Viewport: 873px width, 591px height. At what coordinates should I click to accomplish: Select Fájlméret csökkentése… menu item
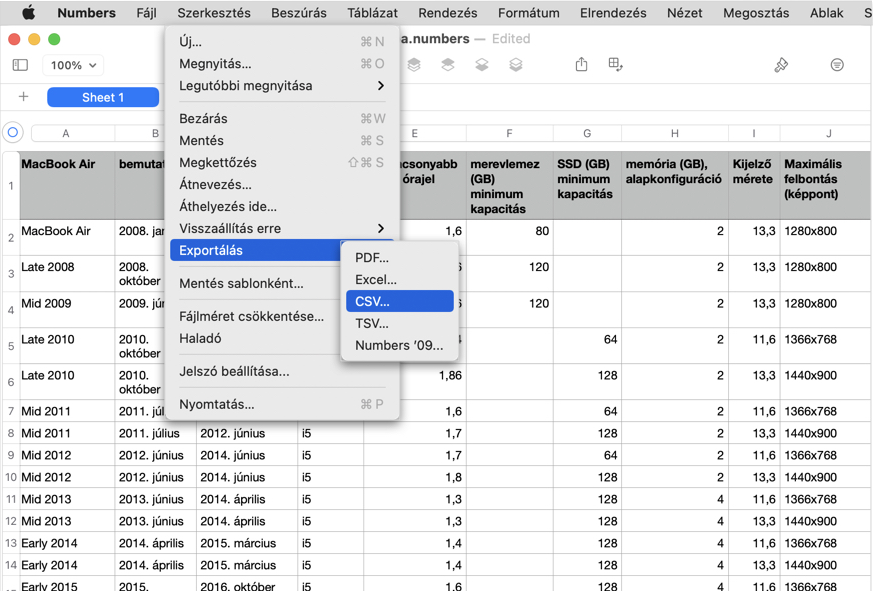256,316
